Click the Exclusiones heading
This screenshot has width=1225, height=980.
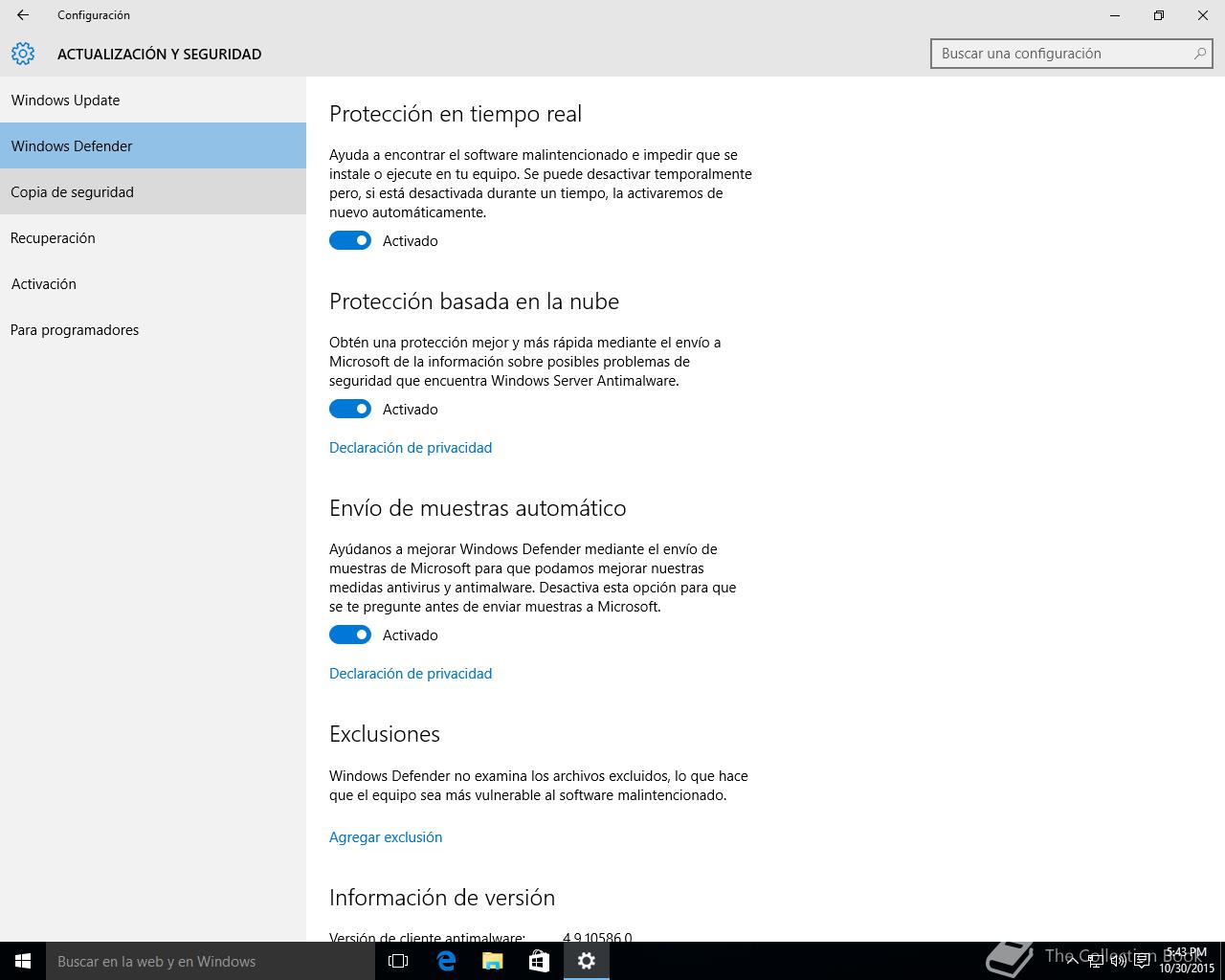click(x=385, y=734)
